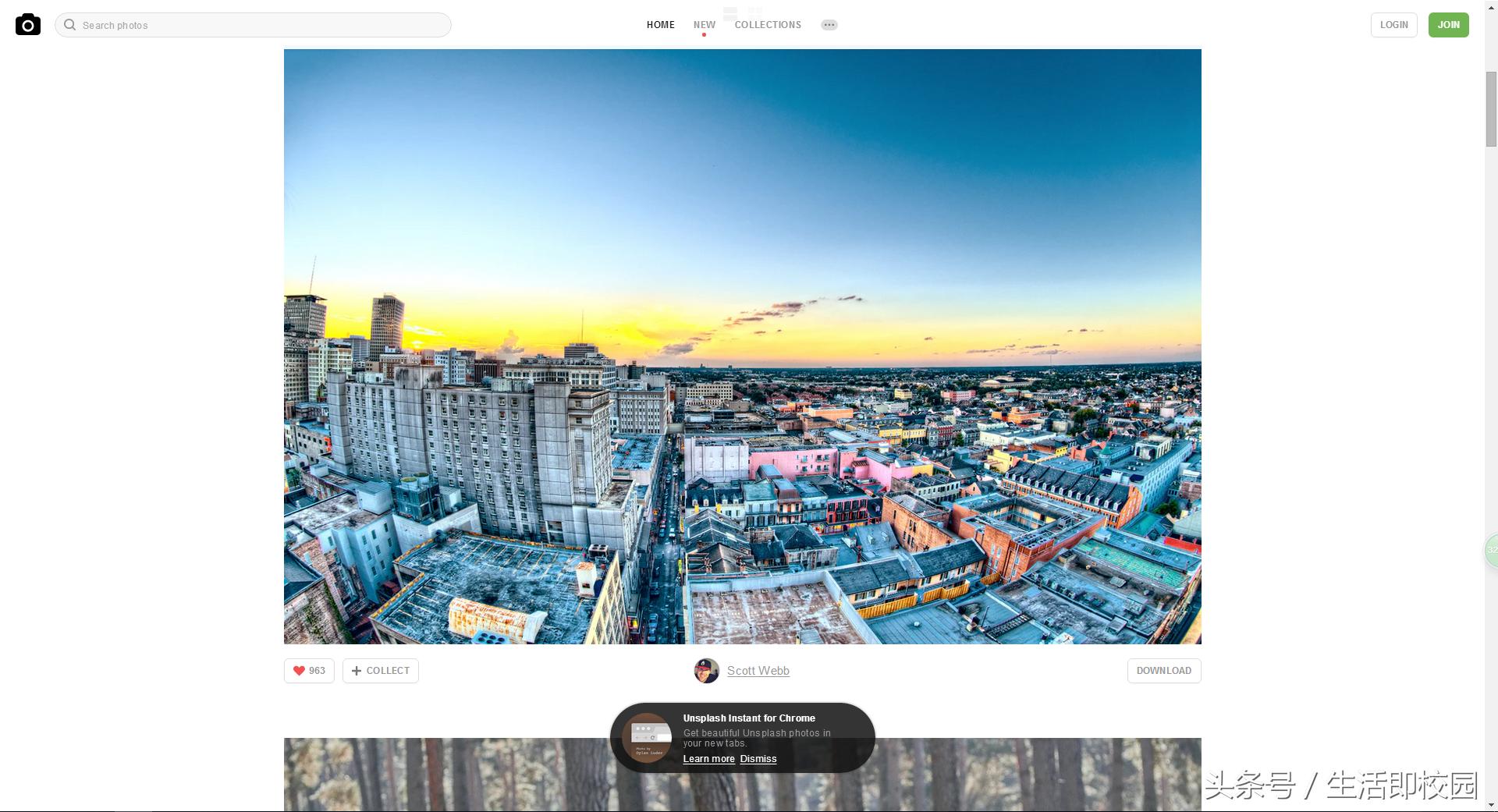Screen dimensions: 1498x812
Task: Click Learn more in Chrome promo
Action: [708, 759]
